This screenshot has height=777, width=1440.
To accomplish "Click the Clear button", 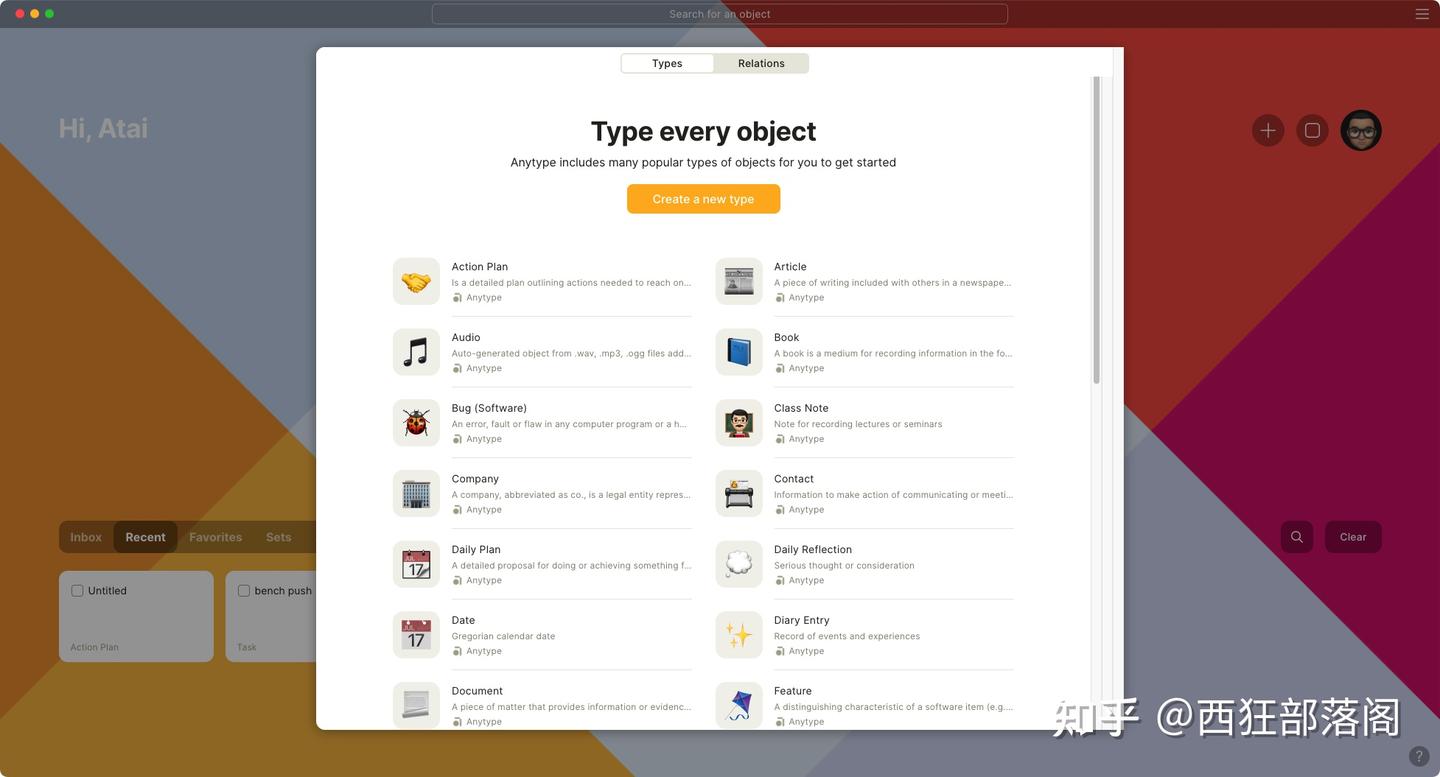I will pos(1353,537).
